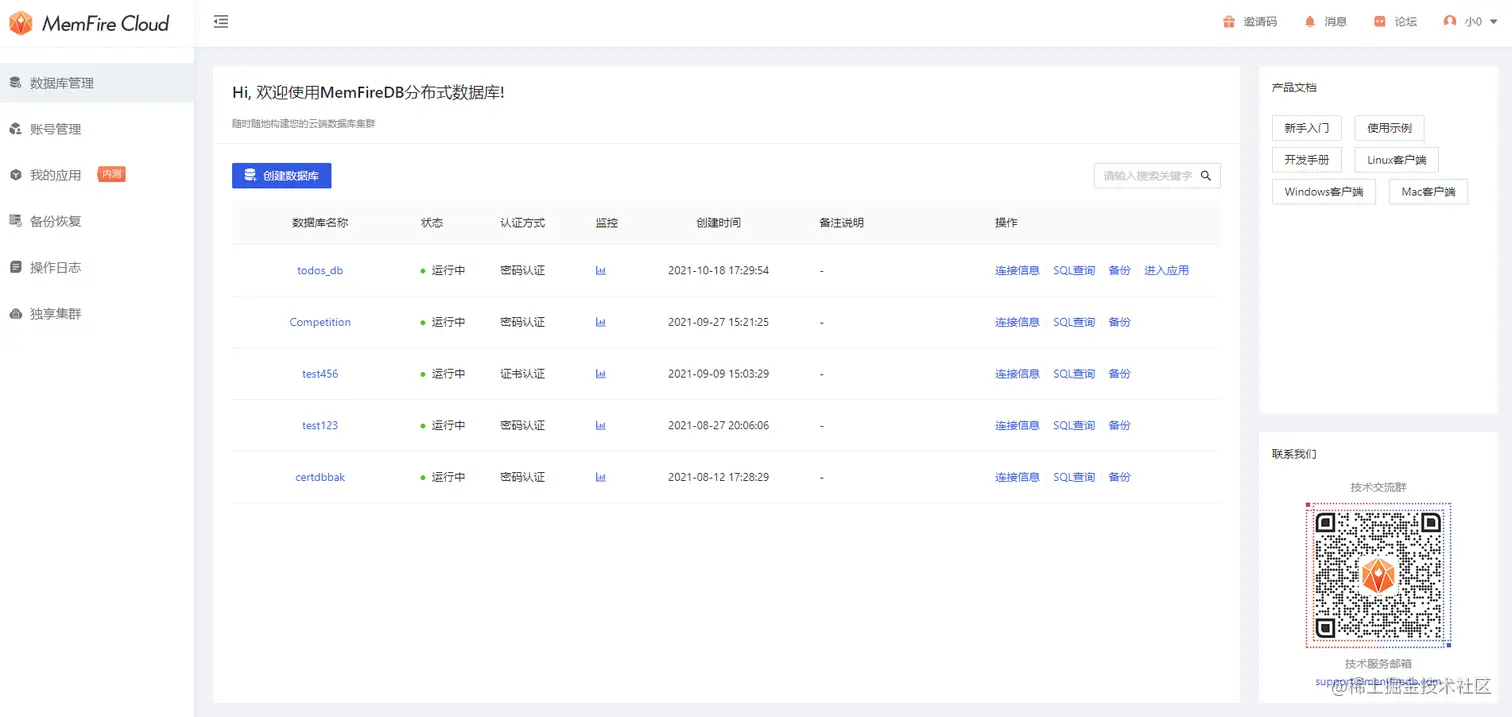
Task: Click SQL查询 for todos_db
Action: click(1074, 270)
